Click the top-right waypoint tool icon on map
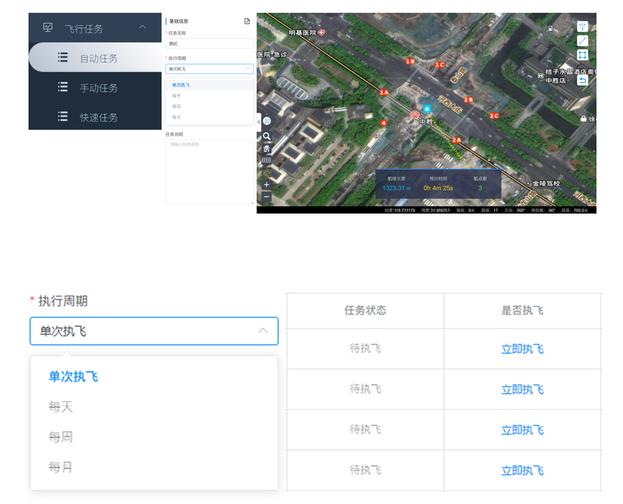Image resolution: width=623 pixels, height=504 pixels. 582,26
